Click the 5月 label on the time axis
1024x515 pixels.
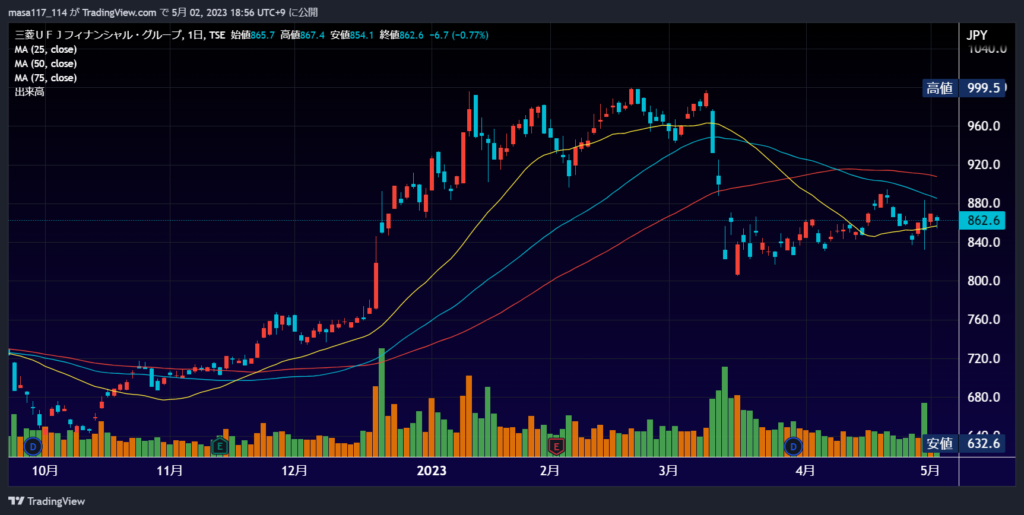pos(930,471)
